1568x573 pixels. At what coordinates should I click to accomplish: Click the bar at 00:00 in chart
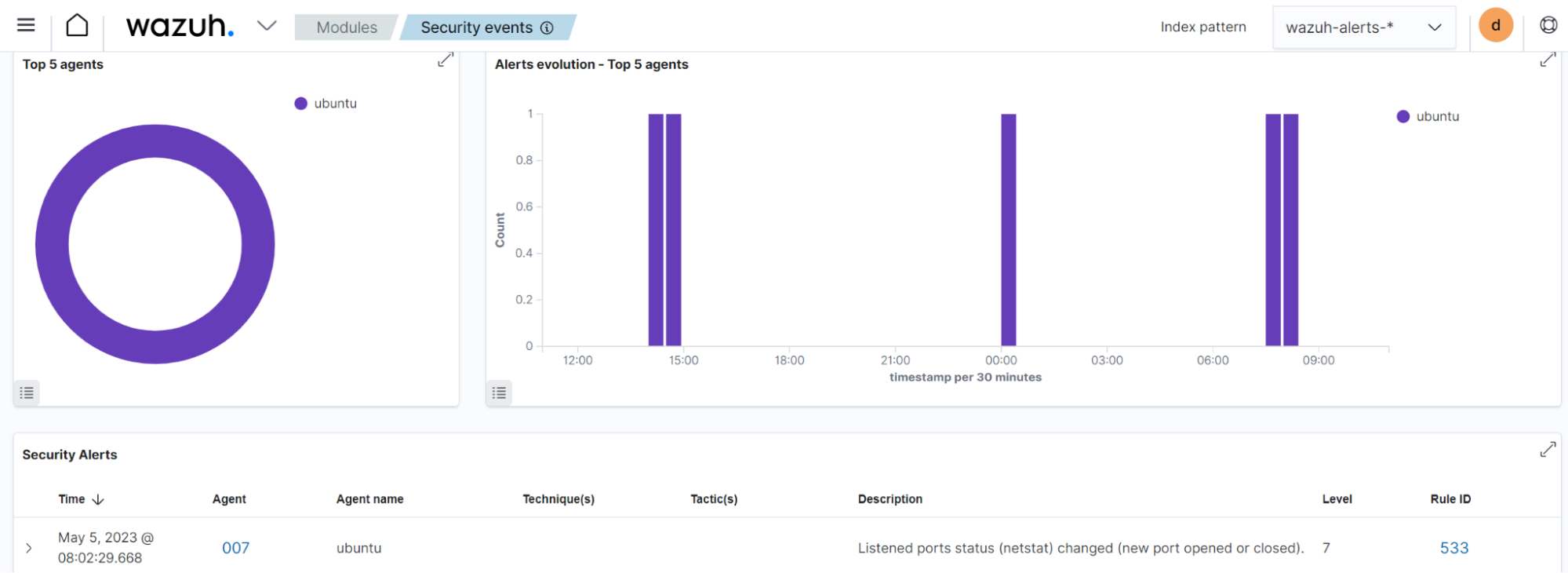[x=1009, y=230]
